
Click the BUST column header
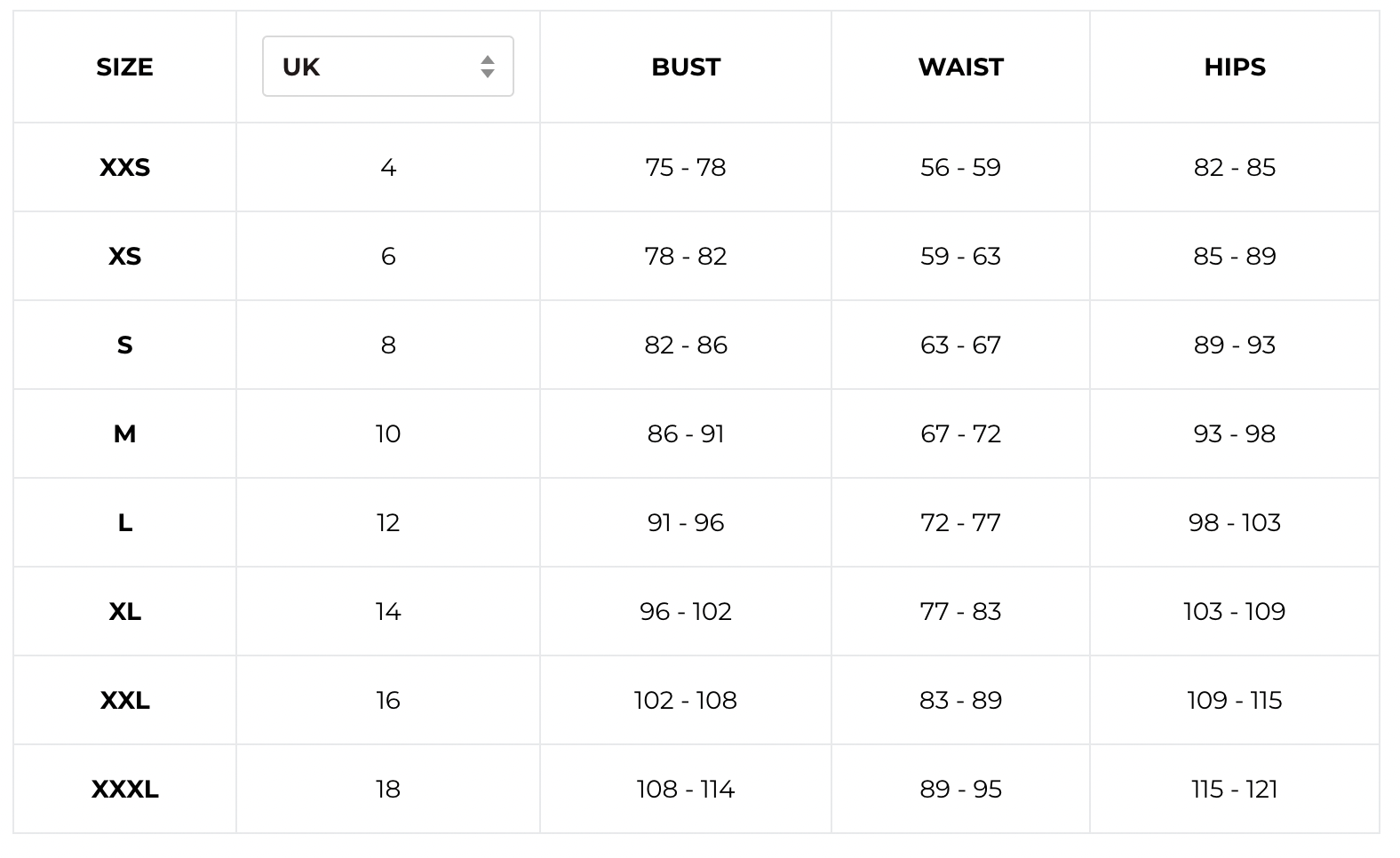pyautogui.click(x=685, y=68)
